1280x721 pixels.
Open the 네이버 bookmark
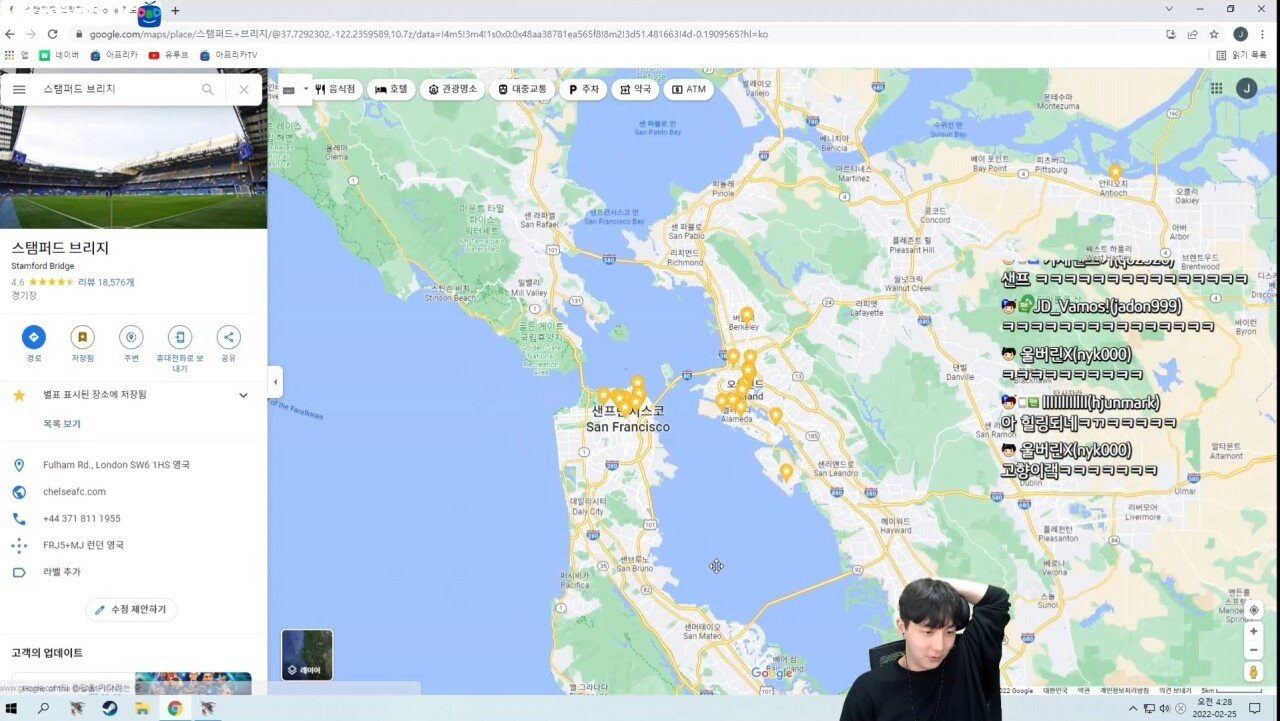point(59,55)
